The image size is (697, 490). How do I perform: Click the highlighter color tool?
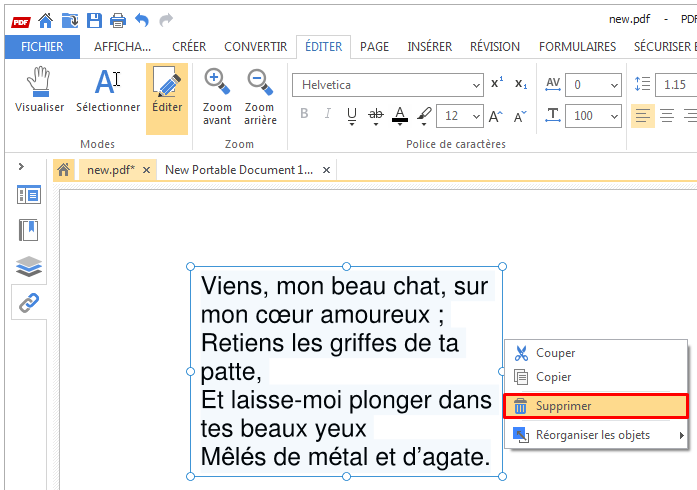click(x=424, y=114)
